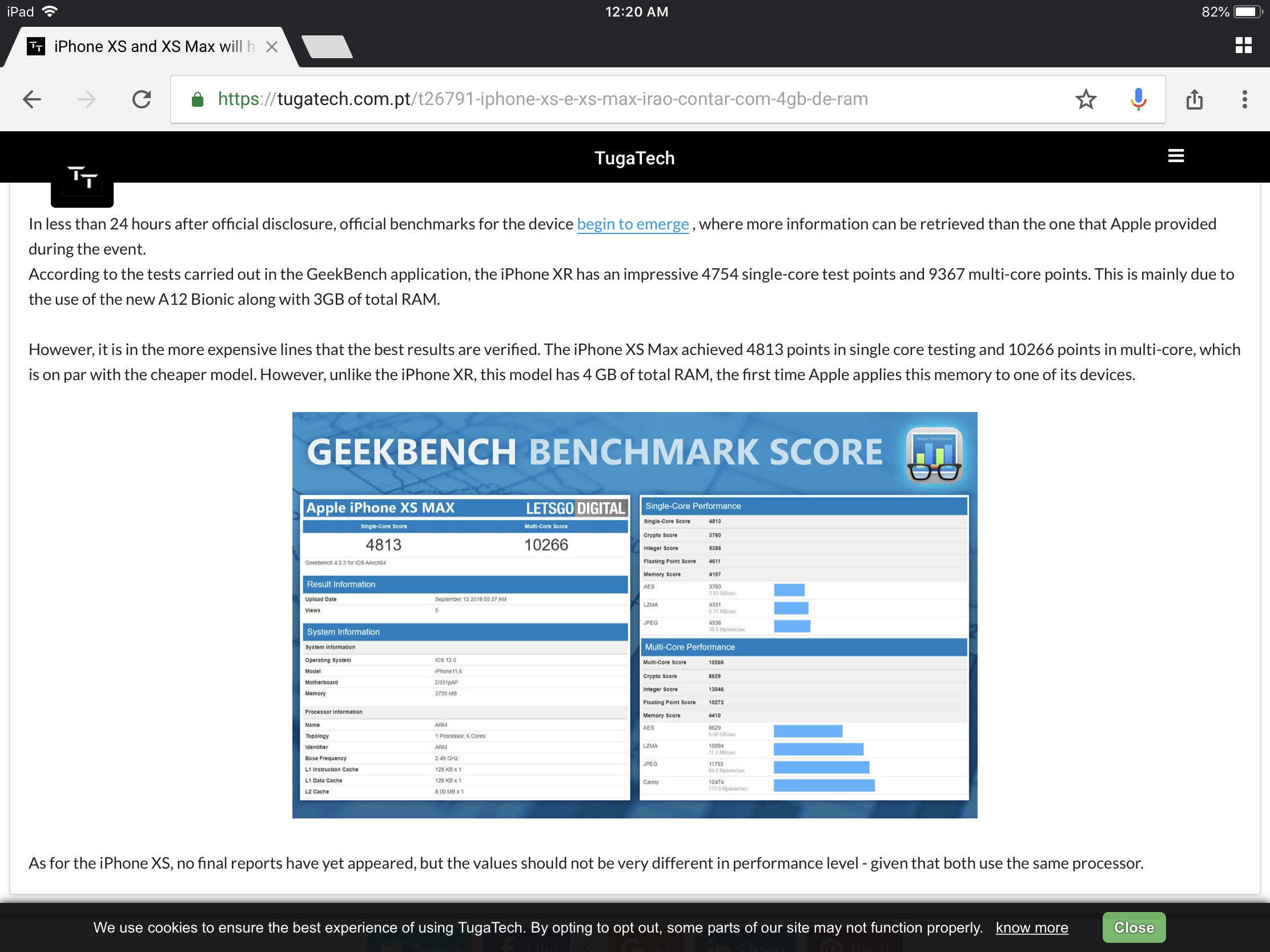This screenshot has width=1270, height=952.
Task: Click the "Single-Core Performance" header
Action: [804, 506]
